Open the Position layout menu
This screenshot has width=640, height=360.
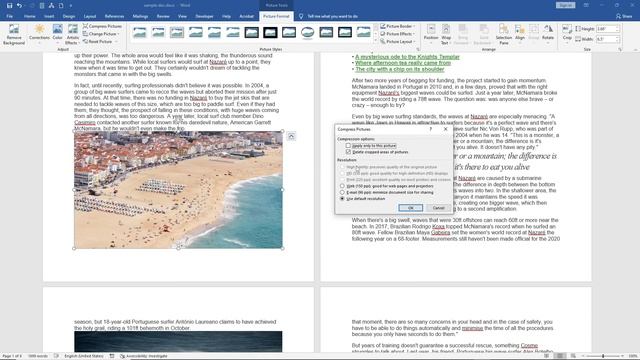click(431, 34)
